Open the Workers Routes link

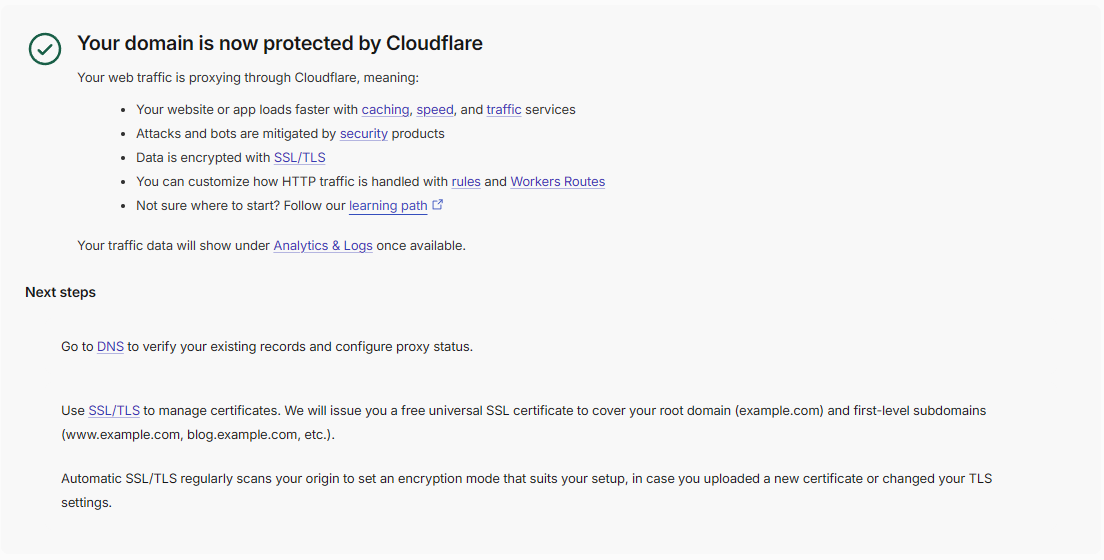(558, 182)
